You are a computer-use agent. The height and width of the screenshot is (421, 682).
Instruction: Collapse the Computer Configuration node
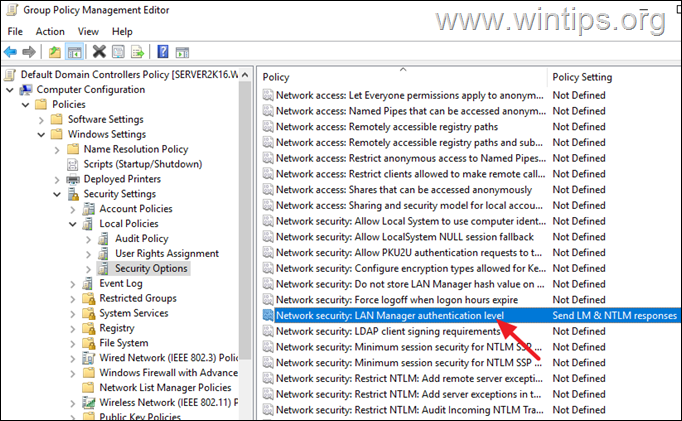(10, 90)
